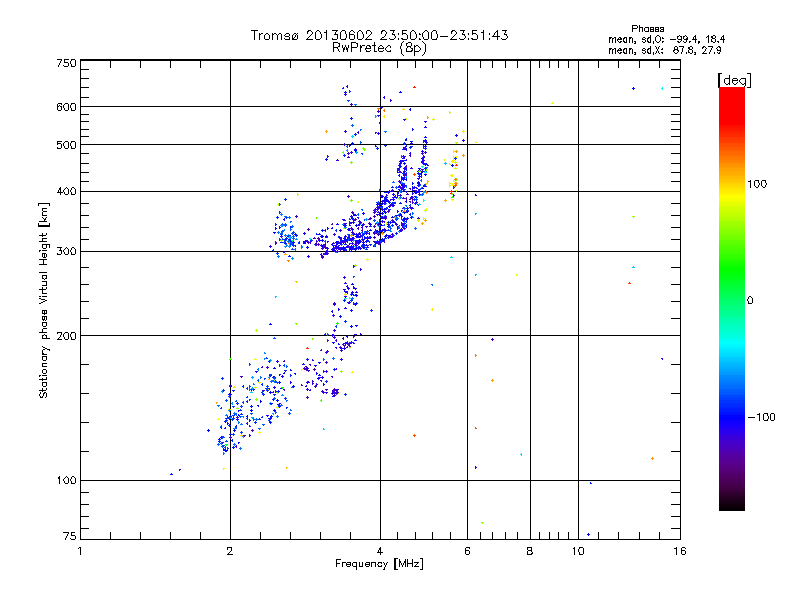
Task: Click the 'RwPretec (8p)' subtitle
Action: coord(379,48)
